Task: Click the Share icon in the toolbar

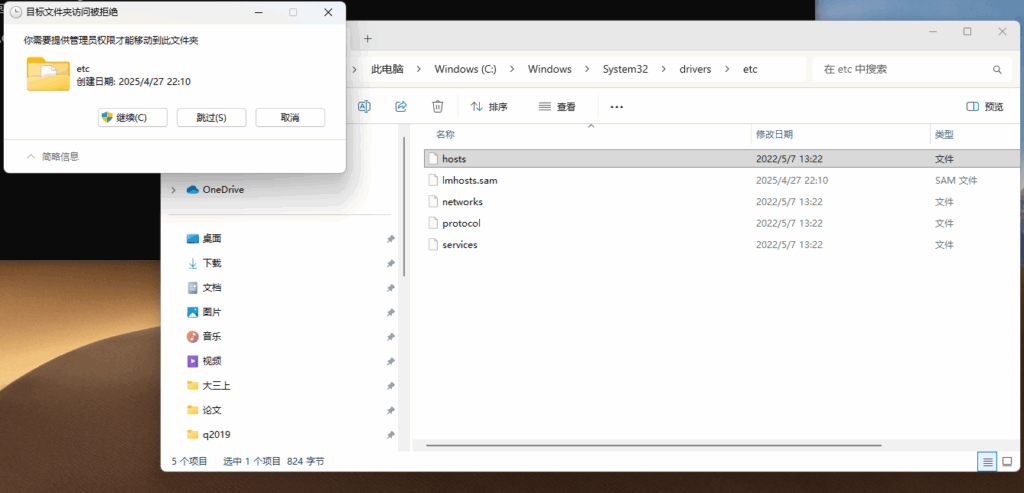Action: (x=401, y=106)
